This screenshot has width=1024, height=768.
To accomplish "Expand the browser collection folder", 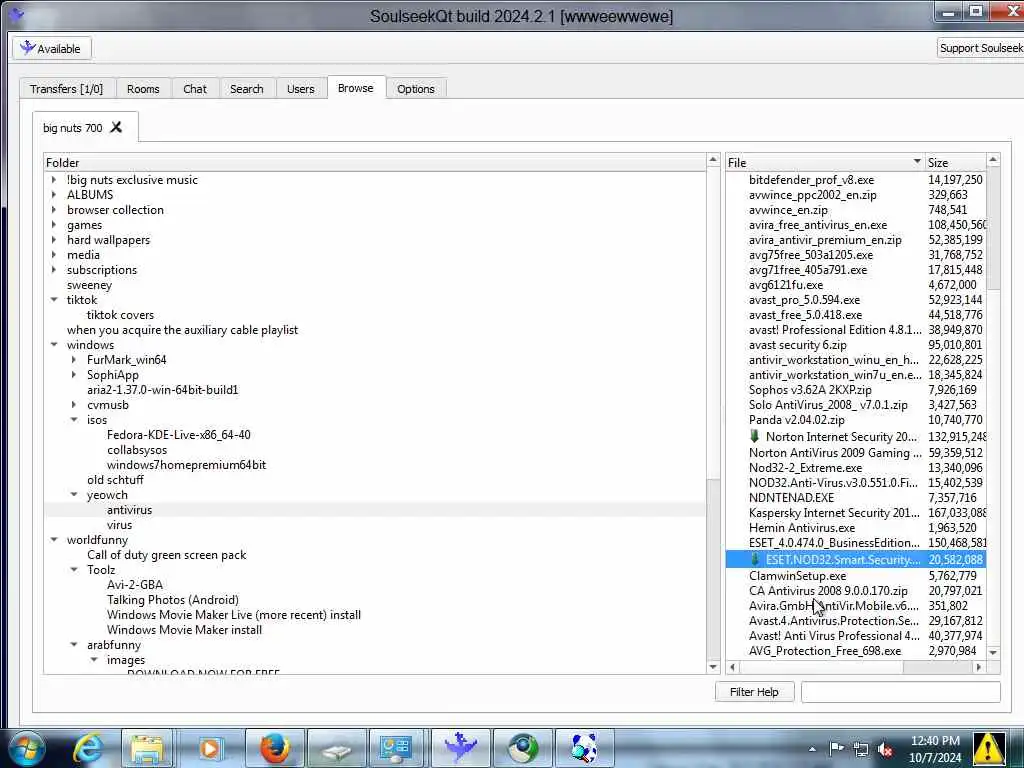I will (x=54, y=210).
